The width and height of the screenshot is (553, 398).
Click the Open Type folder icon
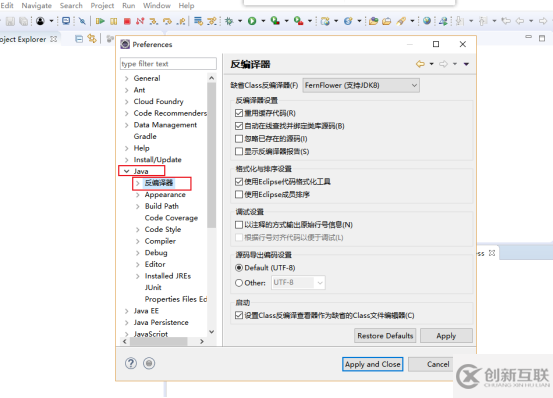pyautogui.click(x=373, y=21)
